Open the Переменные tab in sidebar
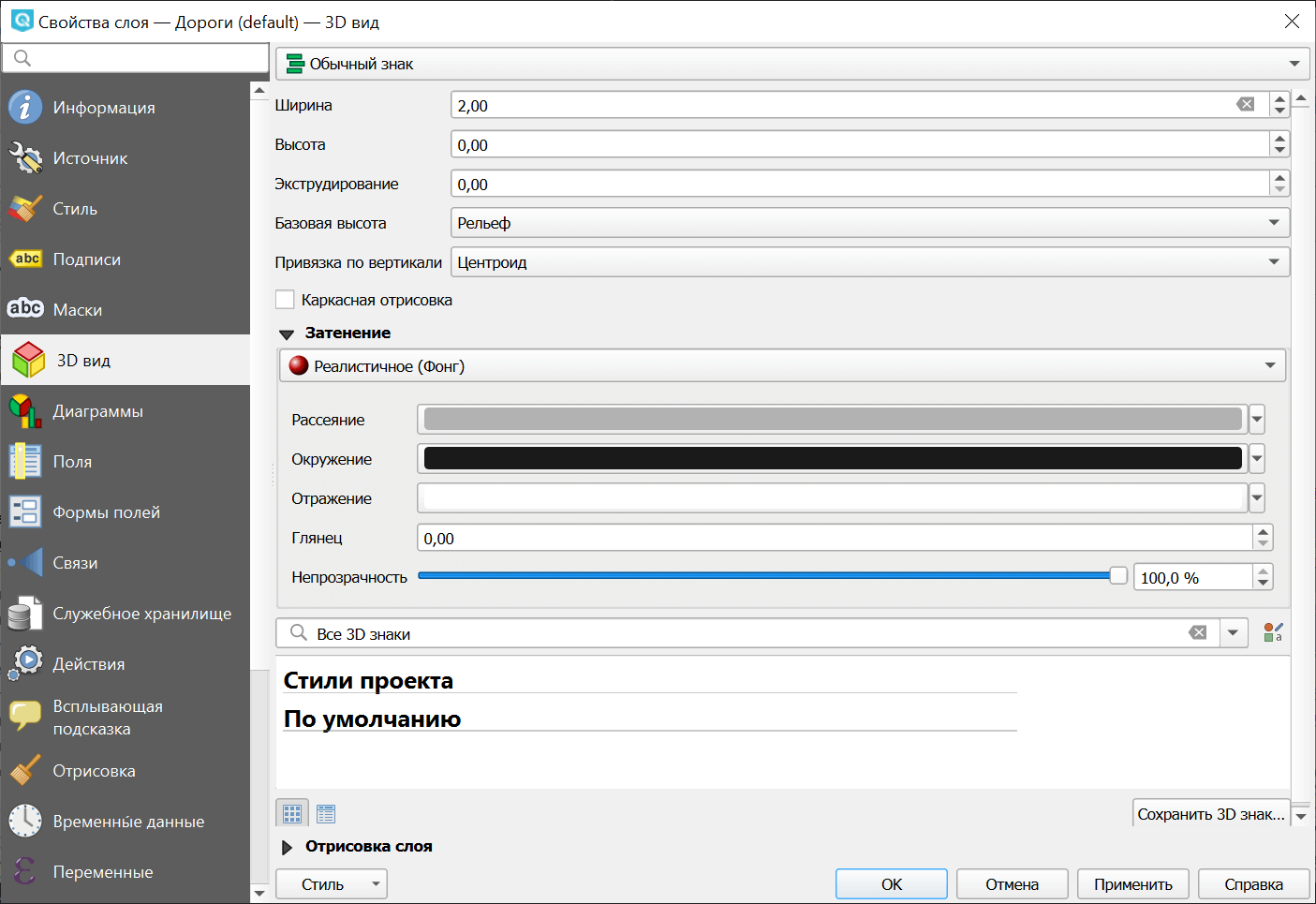The height and width of the screenshot is (904, 1316). click(102, 872)
